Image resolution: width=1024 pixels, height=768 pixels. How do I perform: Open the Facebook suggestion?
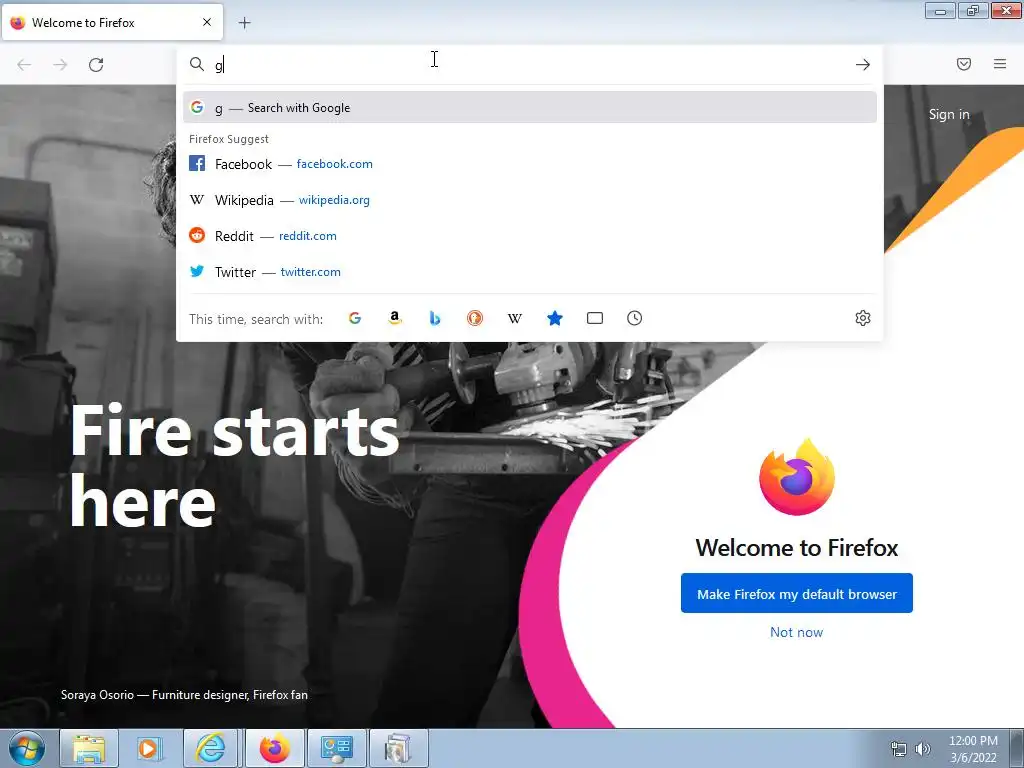point(530,164)
